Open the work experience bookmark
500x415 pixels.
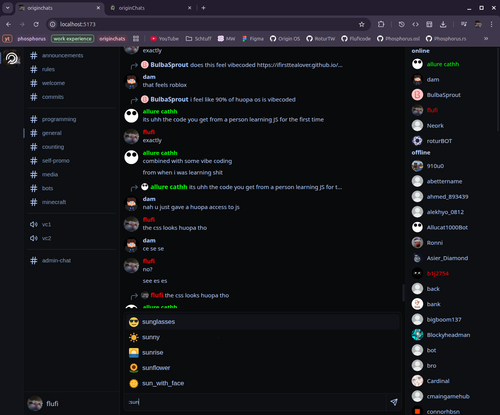tap(73, 39)
